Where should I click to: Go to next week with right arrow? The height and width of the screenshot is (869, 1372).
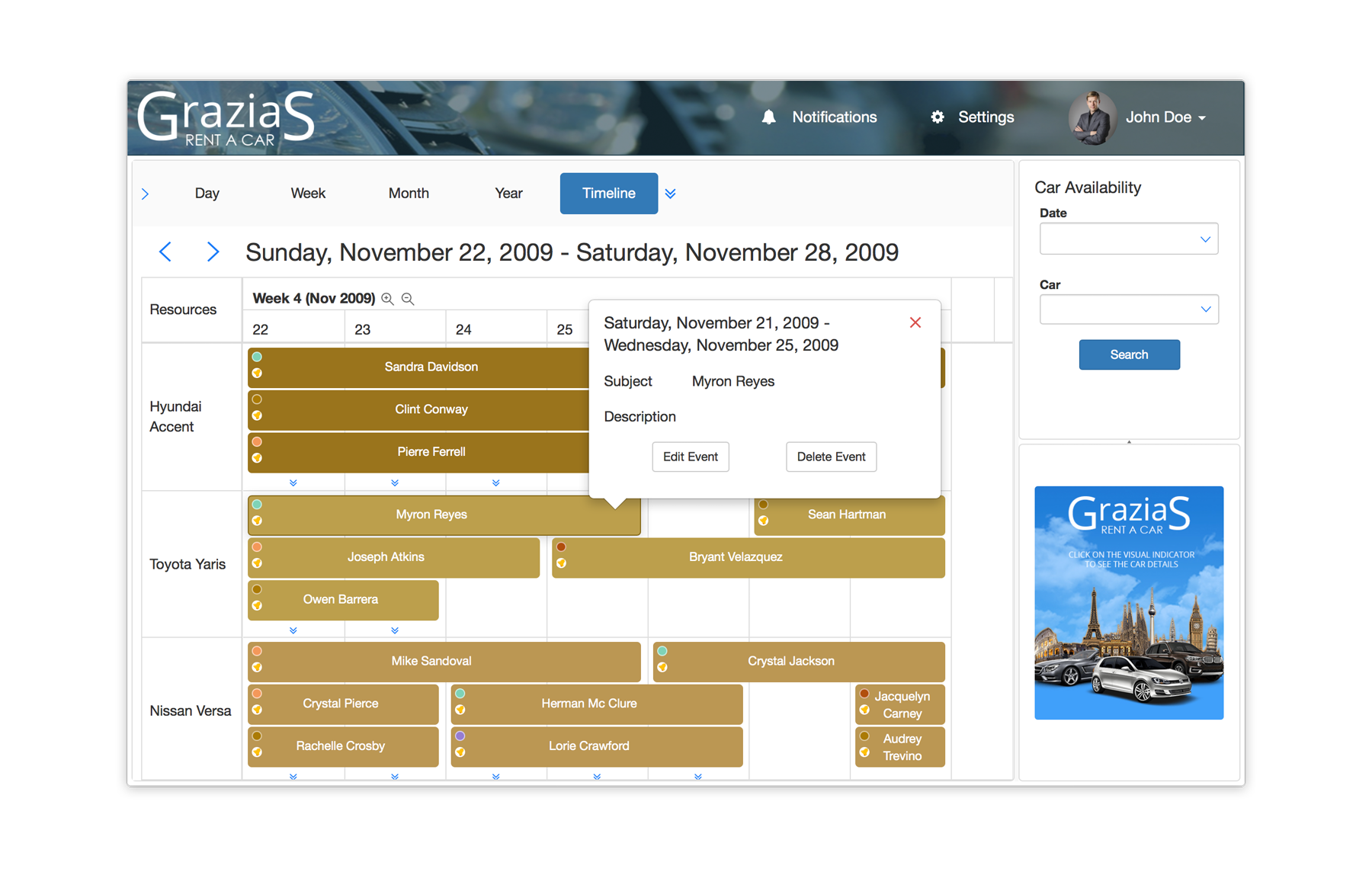tap(213, 252)
